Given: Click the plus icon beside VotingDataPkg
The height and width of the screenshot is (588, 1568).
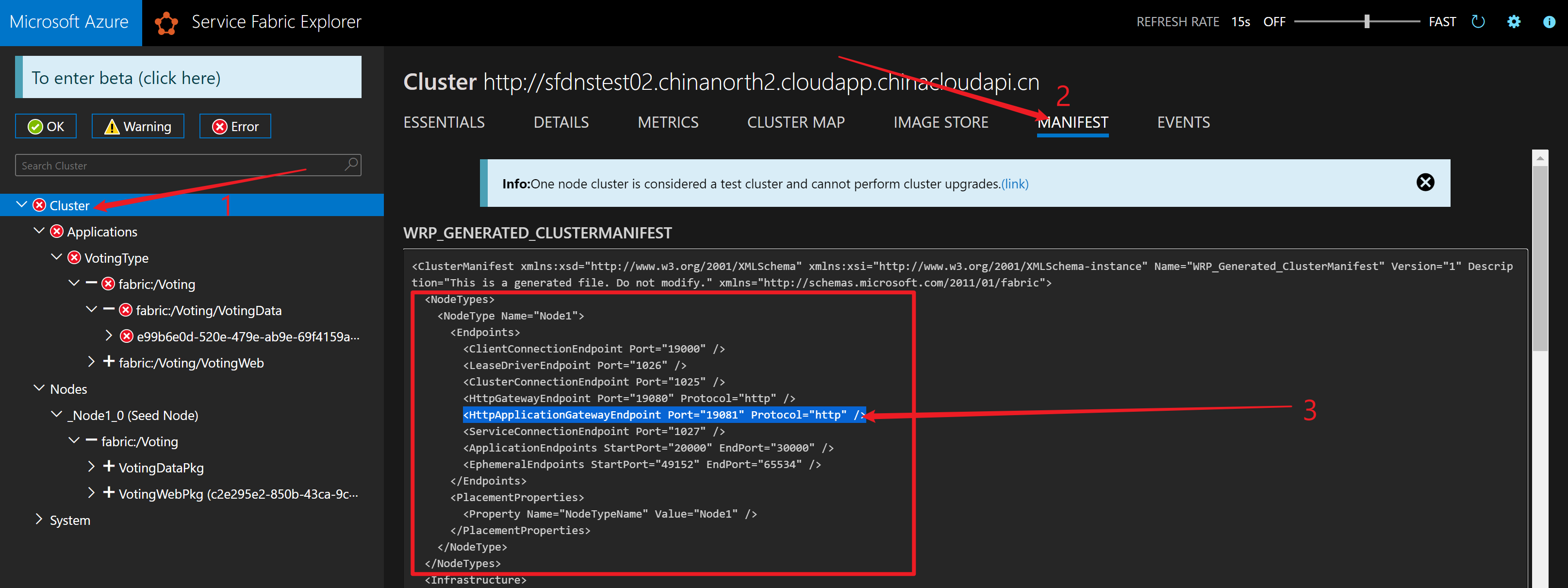Looking at the screenshot, I should coord(109,466).
